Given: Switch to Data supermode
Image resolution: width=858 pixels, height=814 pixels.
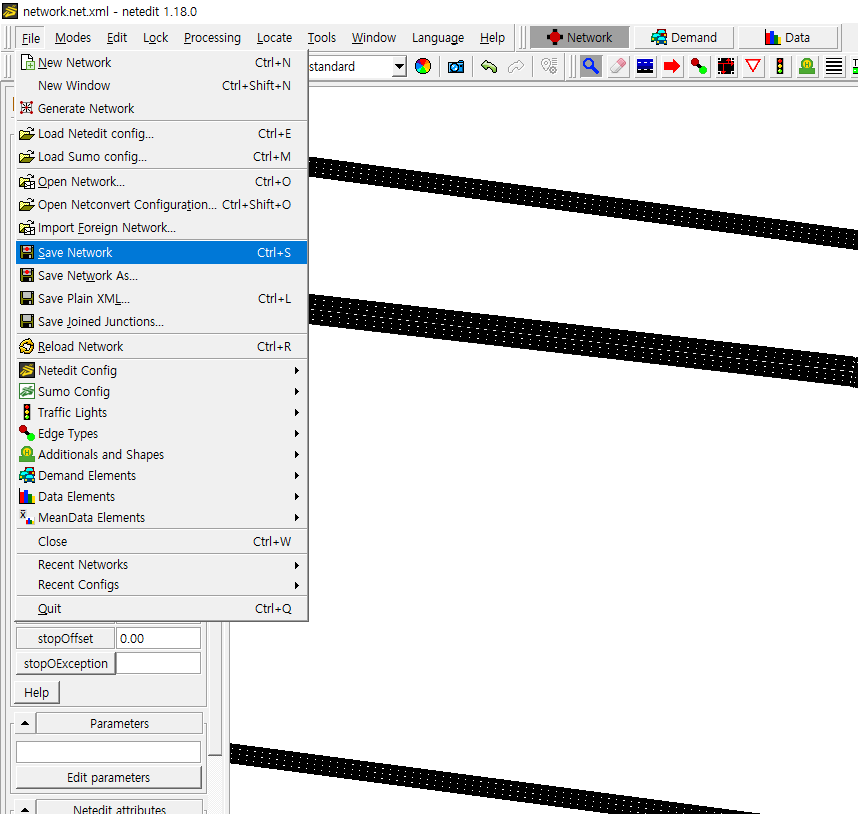Looking at the screenshot, I should click(x=788, y=38).
